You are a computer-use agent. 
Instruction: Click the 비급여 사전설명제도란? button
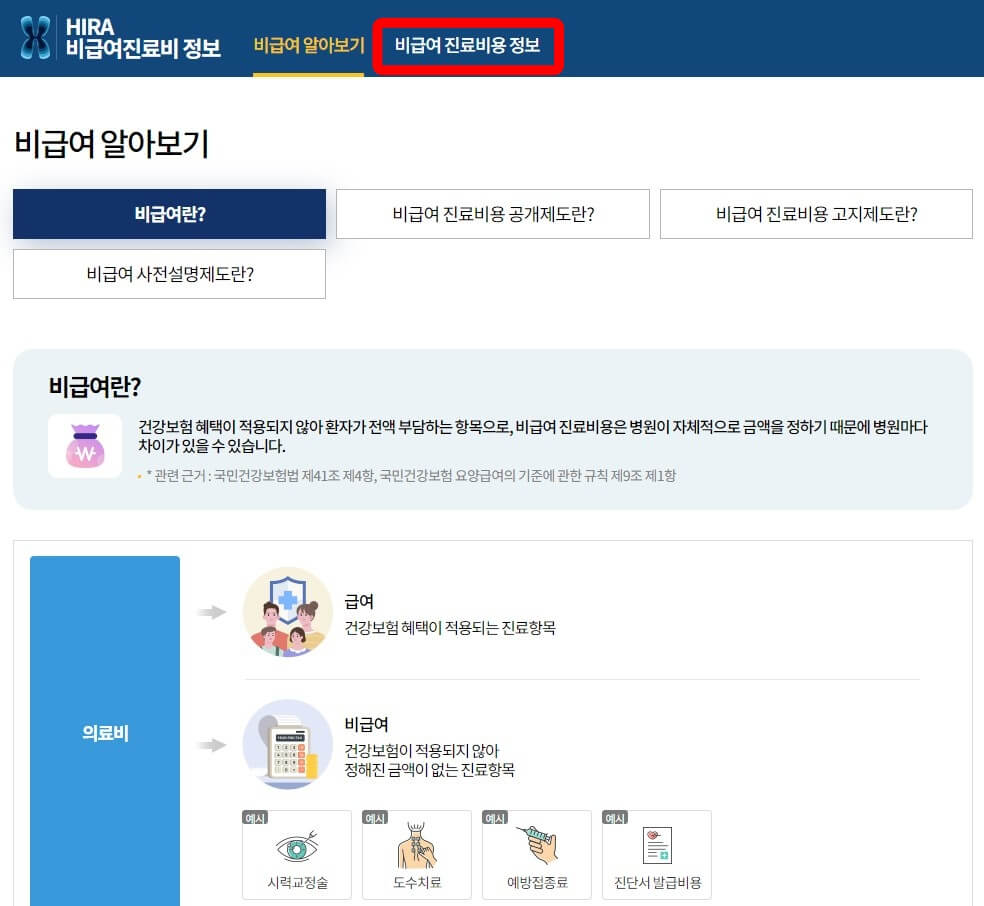point(168,273)
